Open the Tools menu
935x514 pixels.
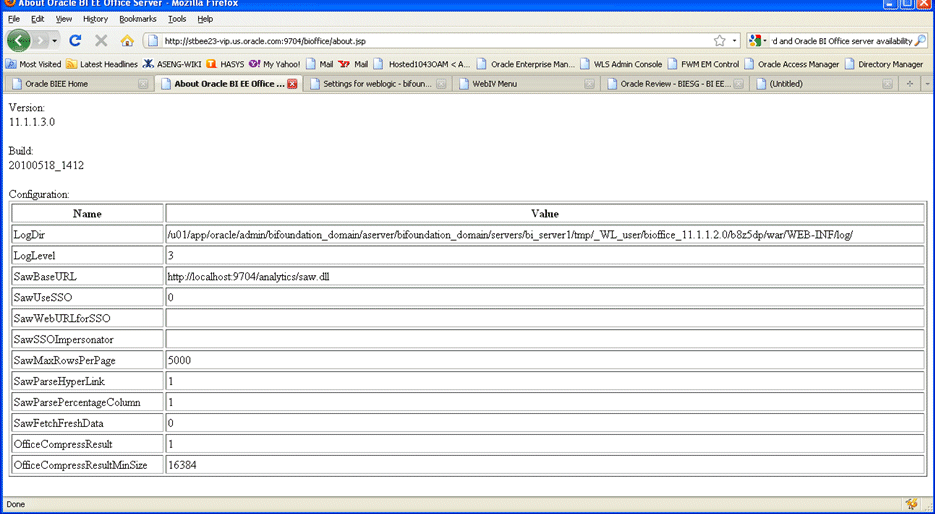coord(177,19)
